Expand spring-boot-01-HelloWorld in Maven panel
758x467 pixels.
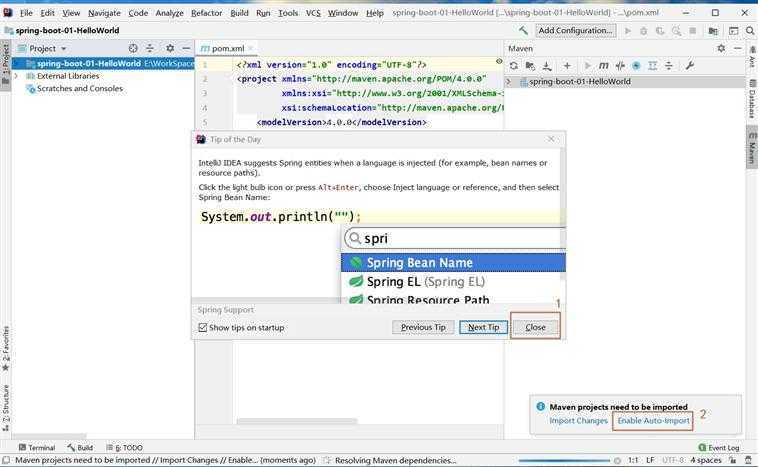coord(509,82)
